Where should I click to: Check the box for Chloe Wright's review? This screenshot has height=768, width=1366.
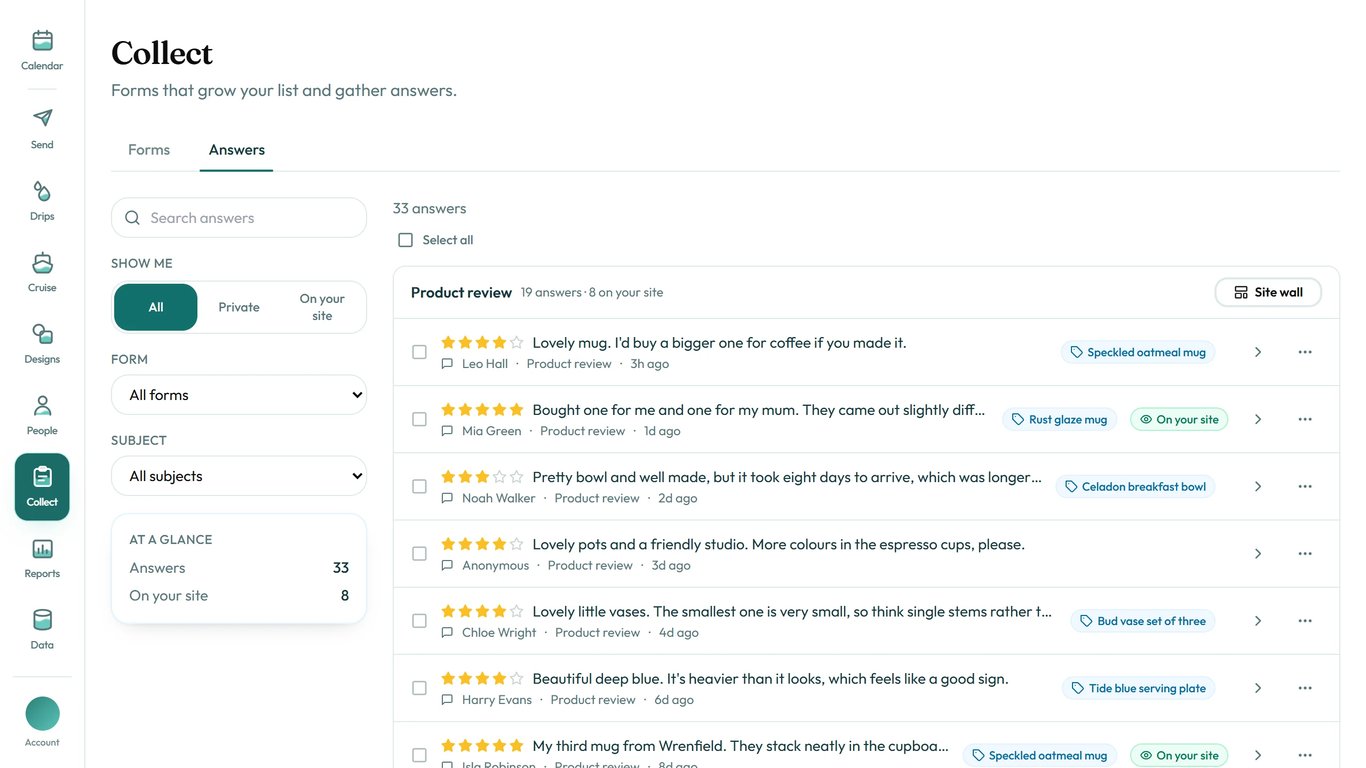(419, 620)
